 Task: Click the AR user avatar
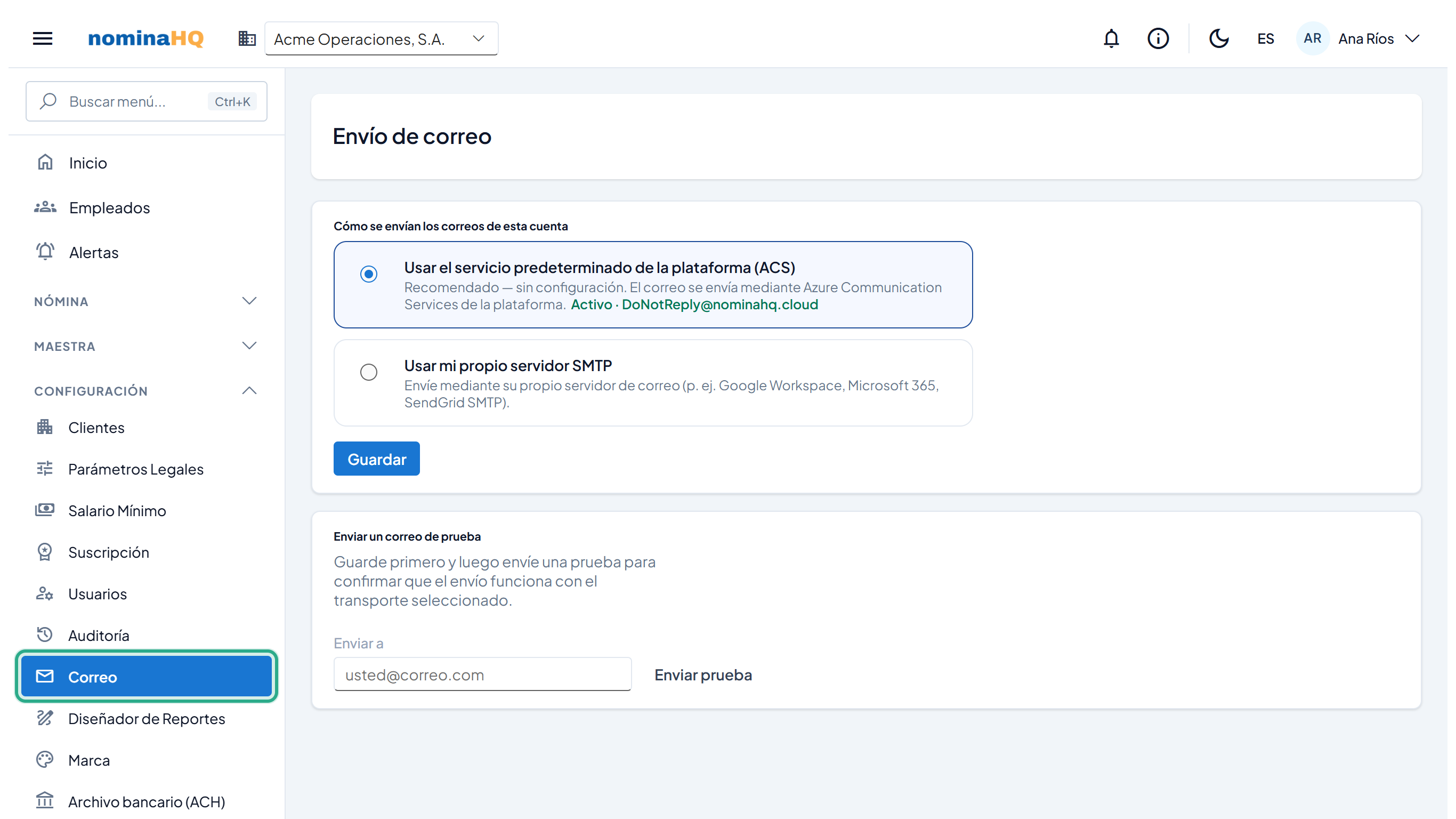pyautogui.click(x=1312, y=38)
